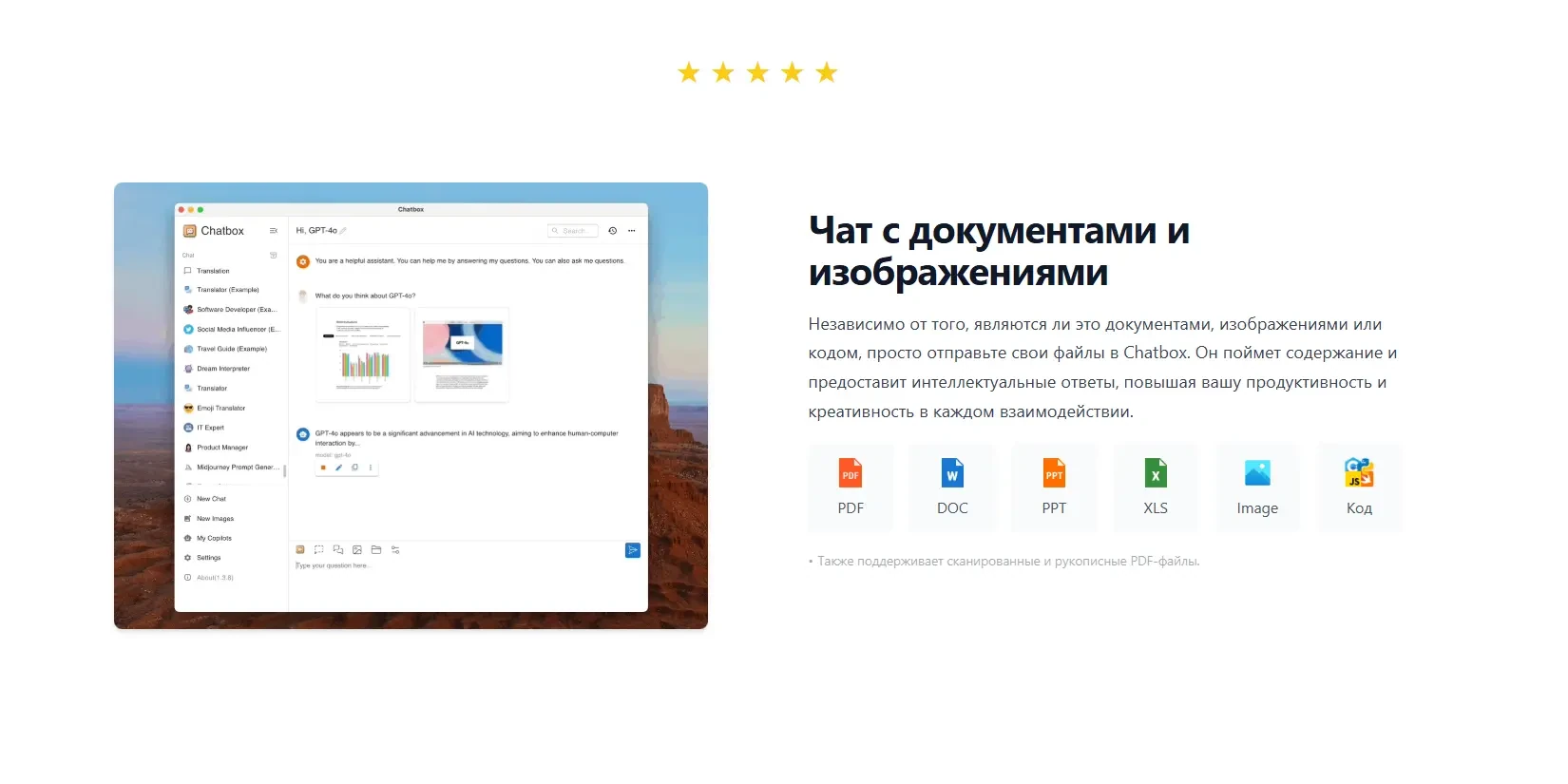
Task: Select the Social Media Influencer chat
Action: (231, 330)
